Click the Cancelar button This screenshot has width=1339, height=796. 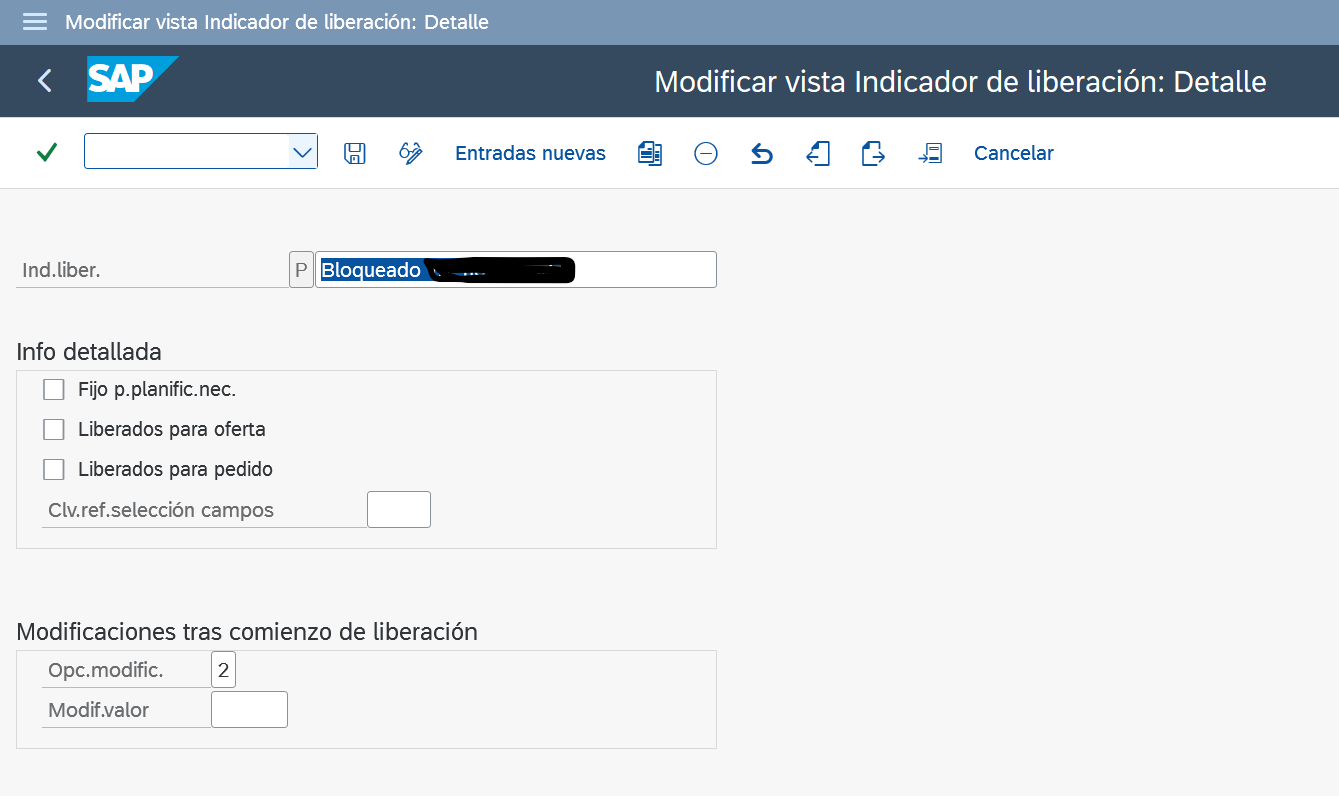pos(1013,153)
